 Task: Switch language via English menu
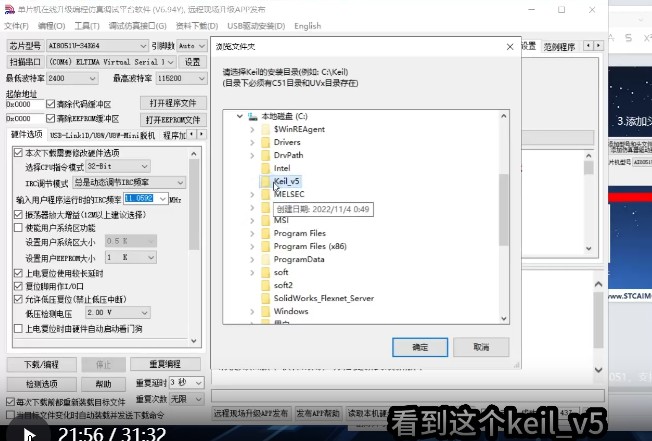click(307, 26)
